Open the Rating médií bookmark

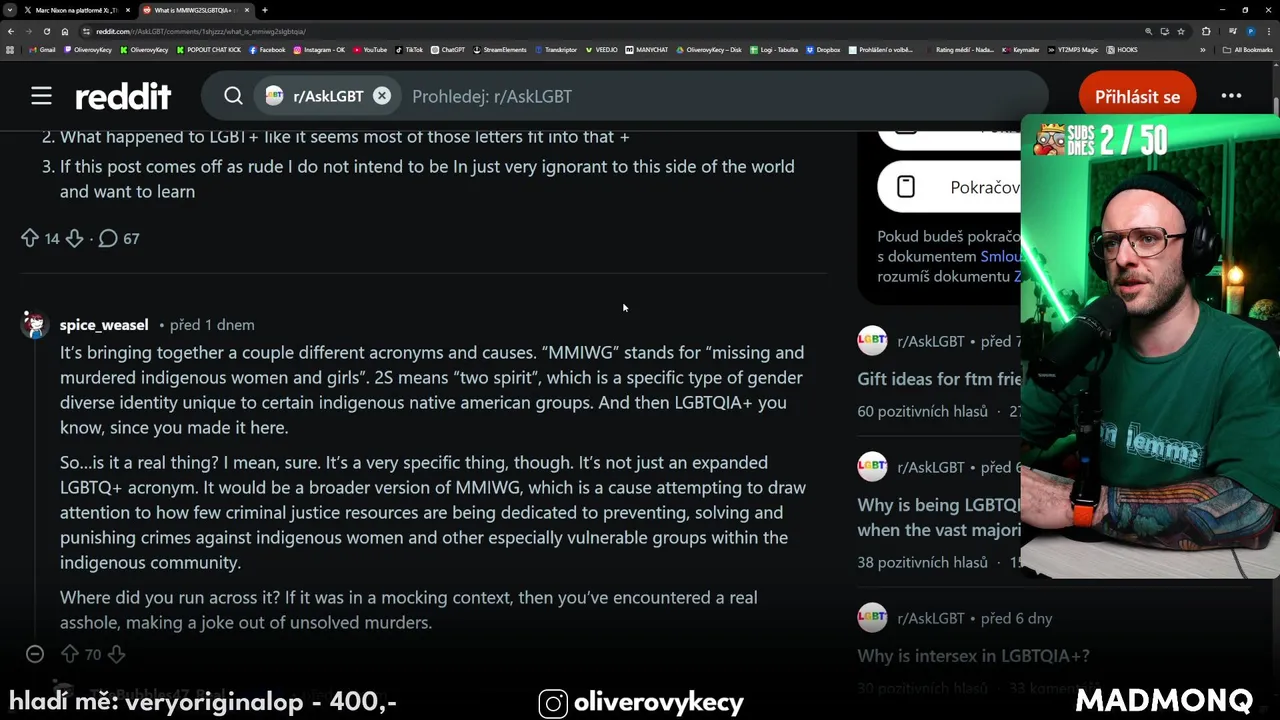(x=959, y=49)
